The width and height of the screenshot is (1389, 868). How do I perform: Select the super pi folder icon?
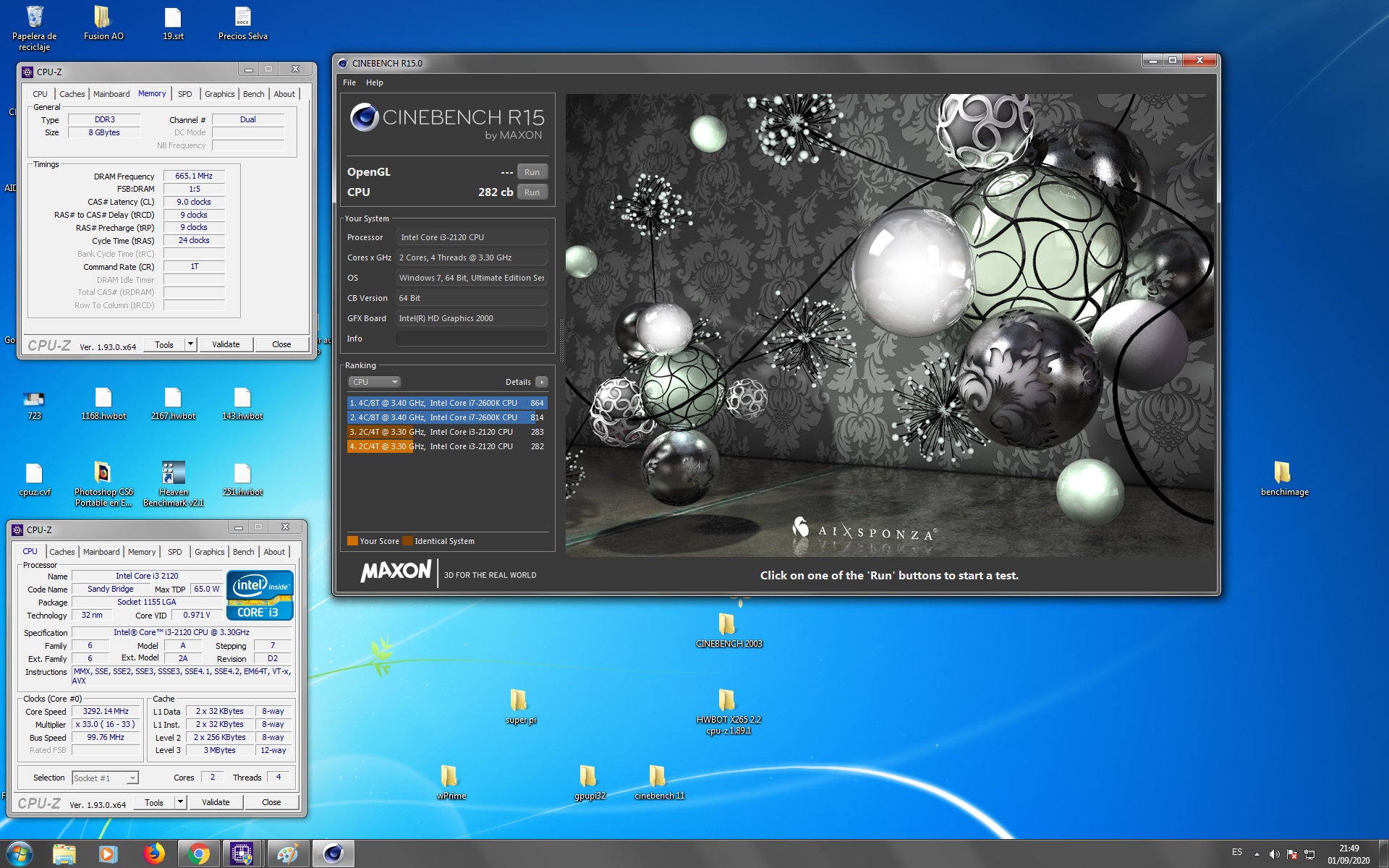520,707
